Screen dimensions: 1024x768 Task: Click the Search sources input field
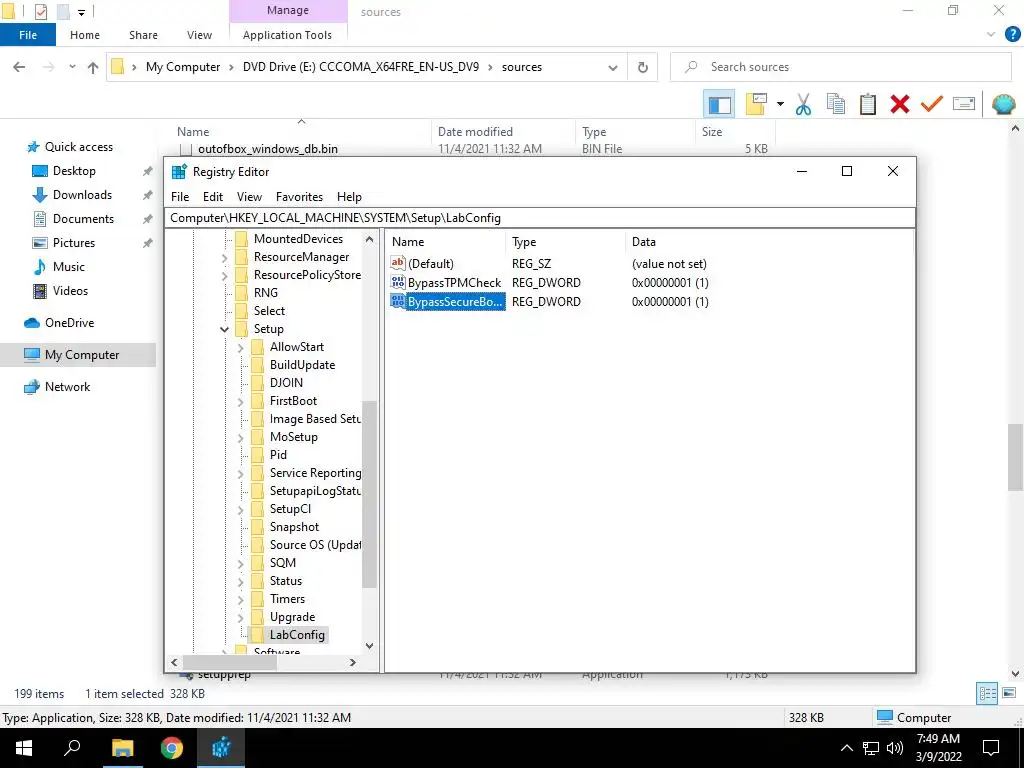click(x=840, y=67)
